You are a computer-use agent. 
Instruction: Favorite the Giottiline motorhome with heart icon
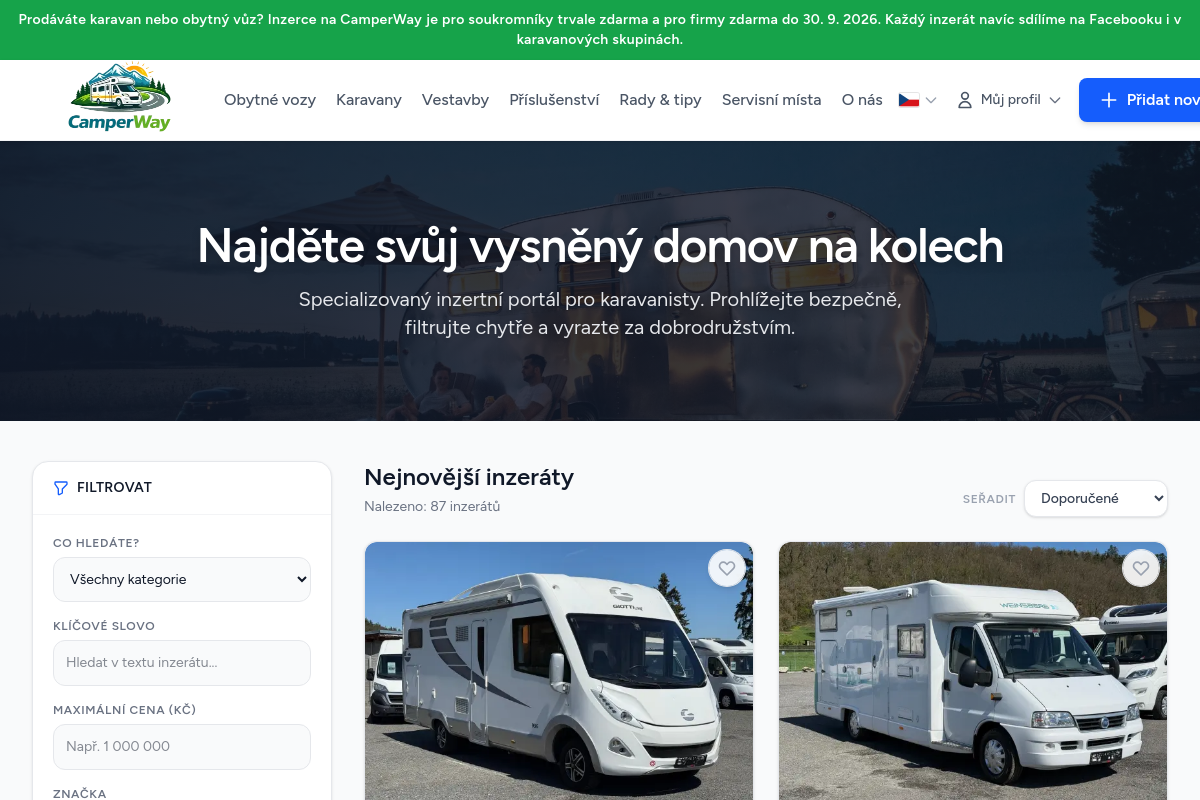[727, 568]
